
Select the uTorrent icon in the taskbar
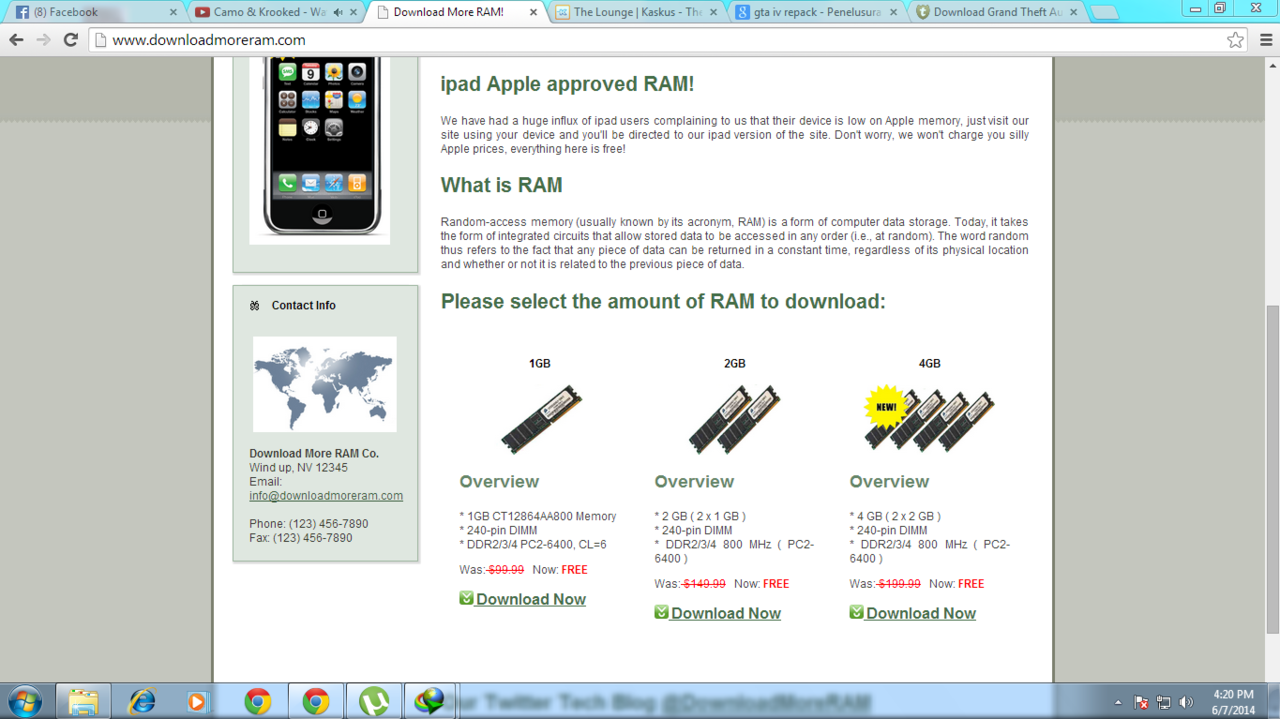[373, 701]
